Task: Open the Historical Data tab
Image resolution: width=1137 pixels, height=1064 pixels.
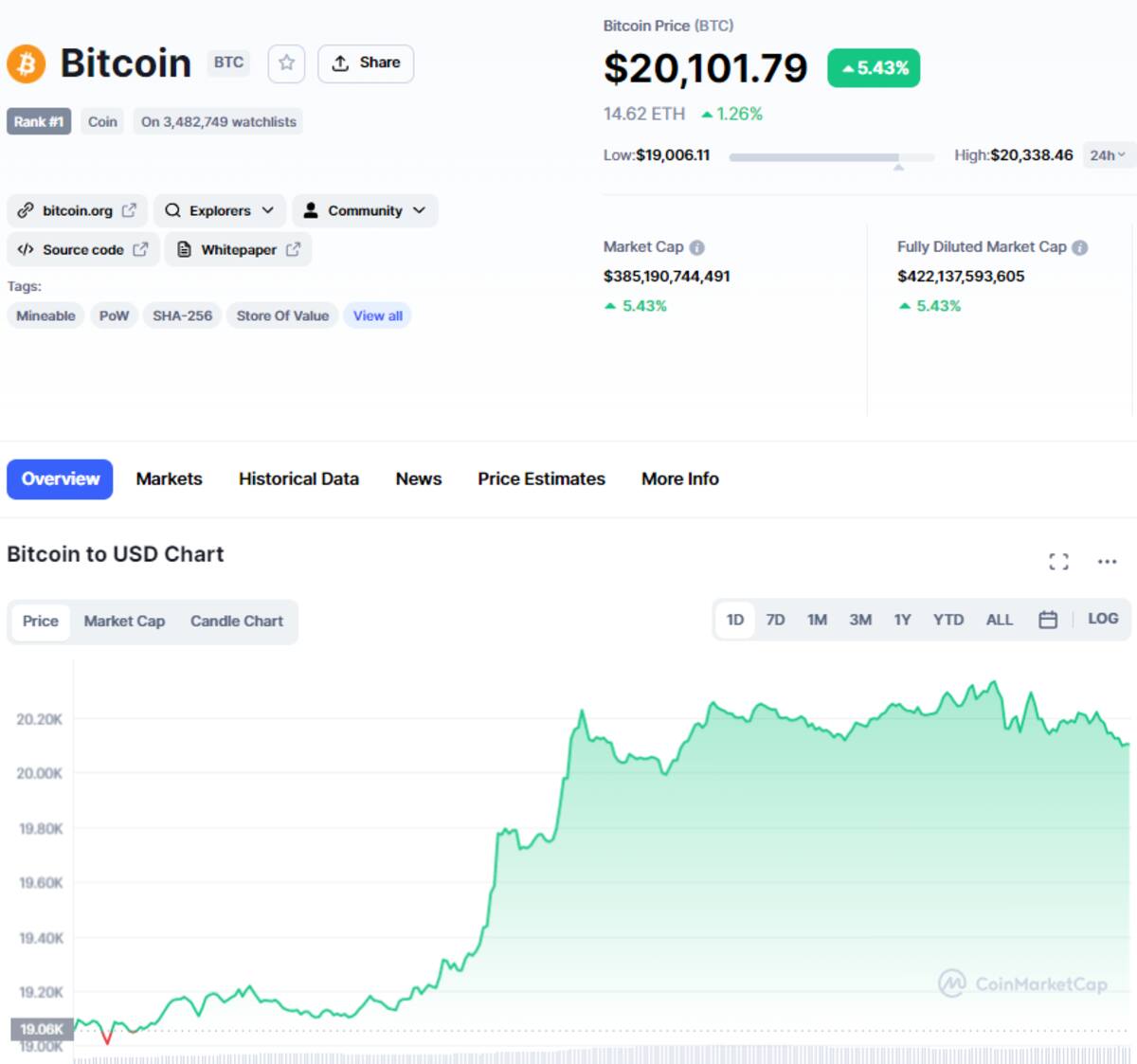Action: (x=298, y=479)
